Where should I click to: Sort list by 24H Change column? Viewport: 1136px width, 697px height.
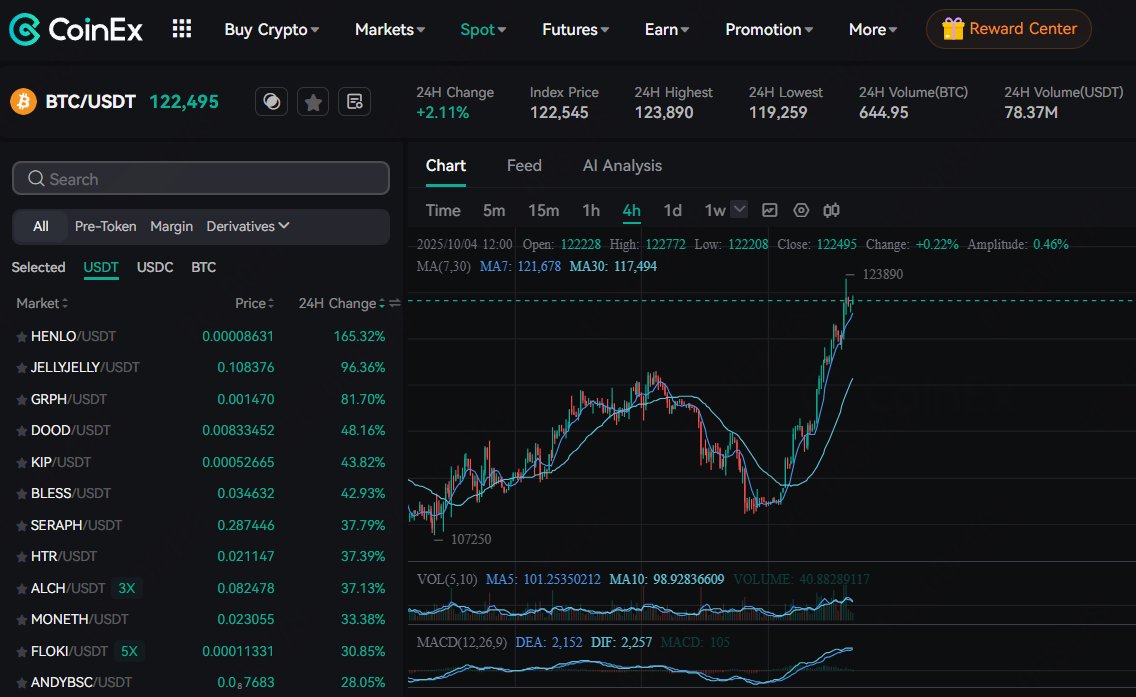[341, 304]
